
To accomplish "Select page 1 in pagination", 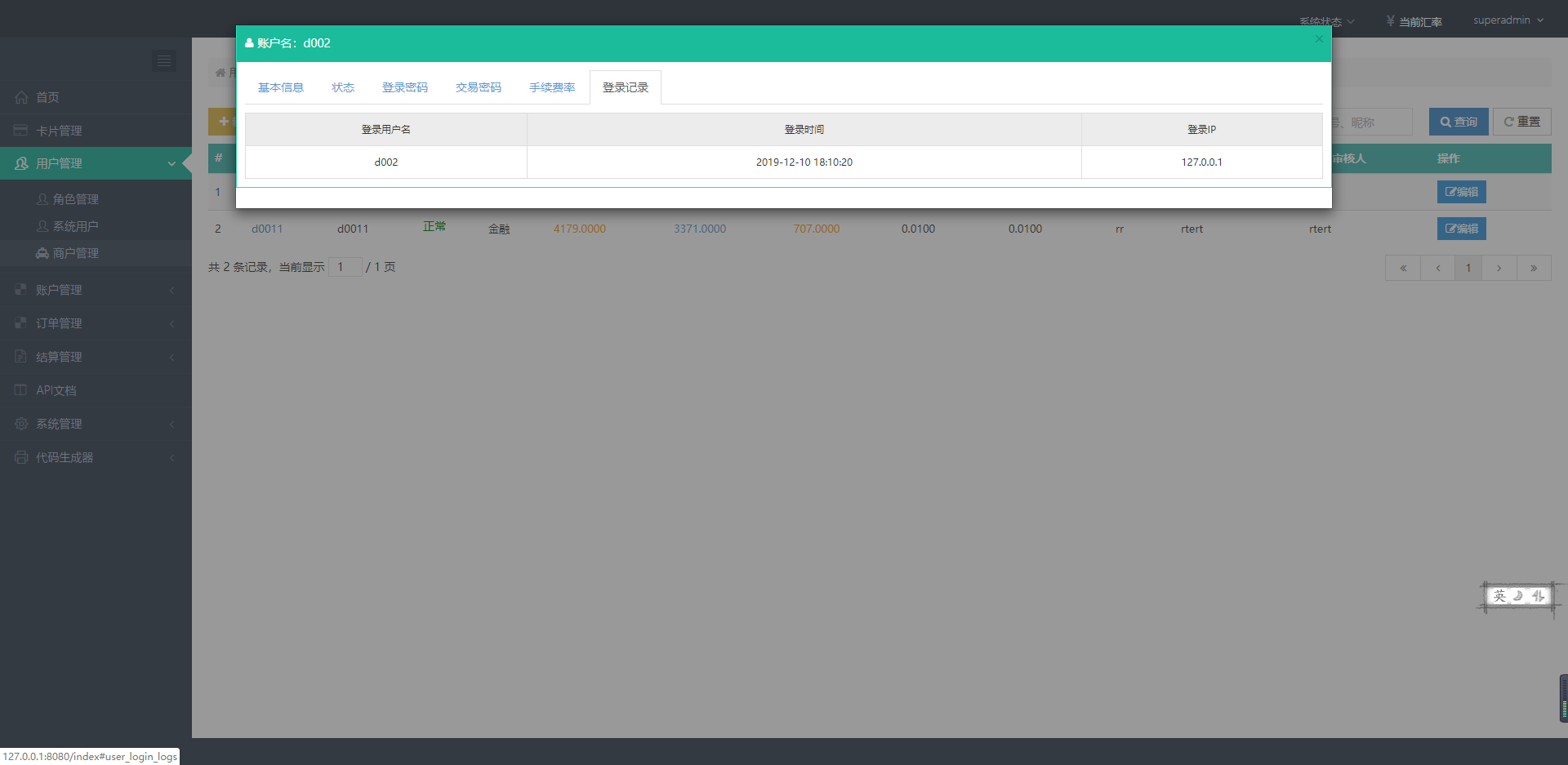I will pos(1468,268).
